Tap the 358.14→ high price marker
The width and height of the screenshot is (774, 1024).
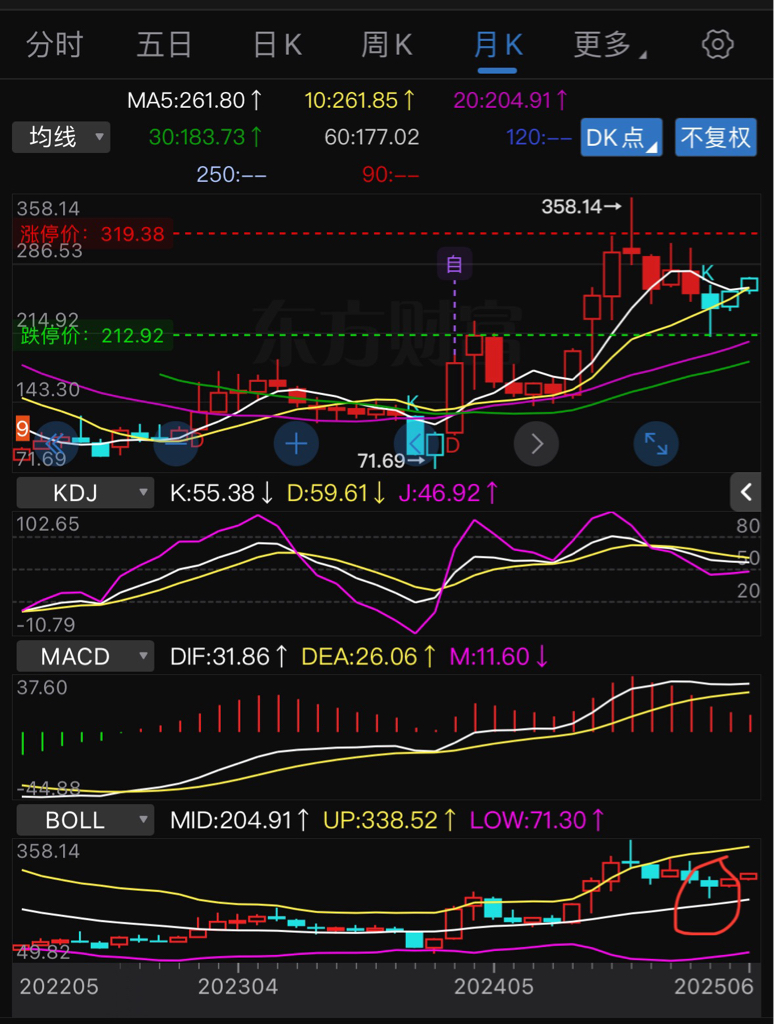[x=581, y=207]
